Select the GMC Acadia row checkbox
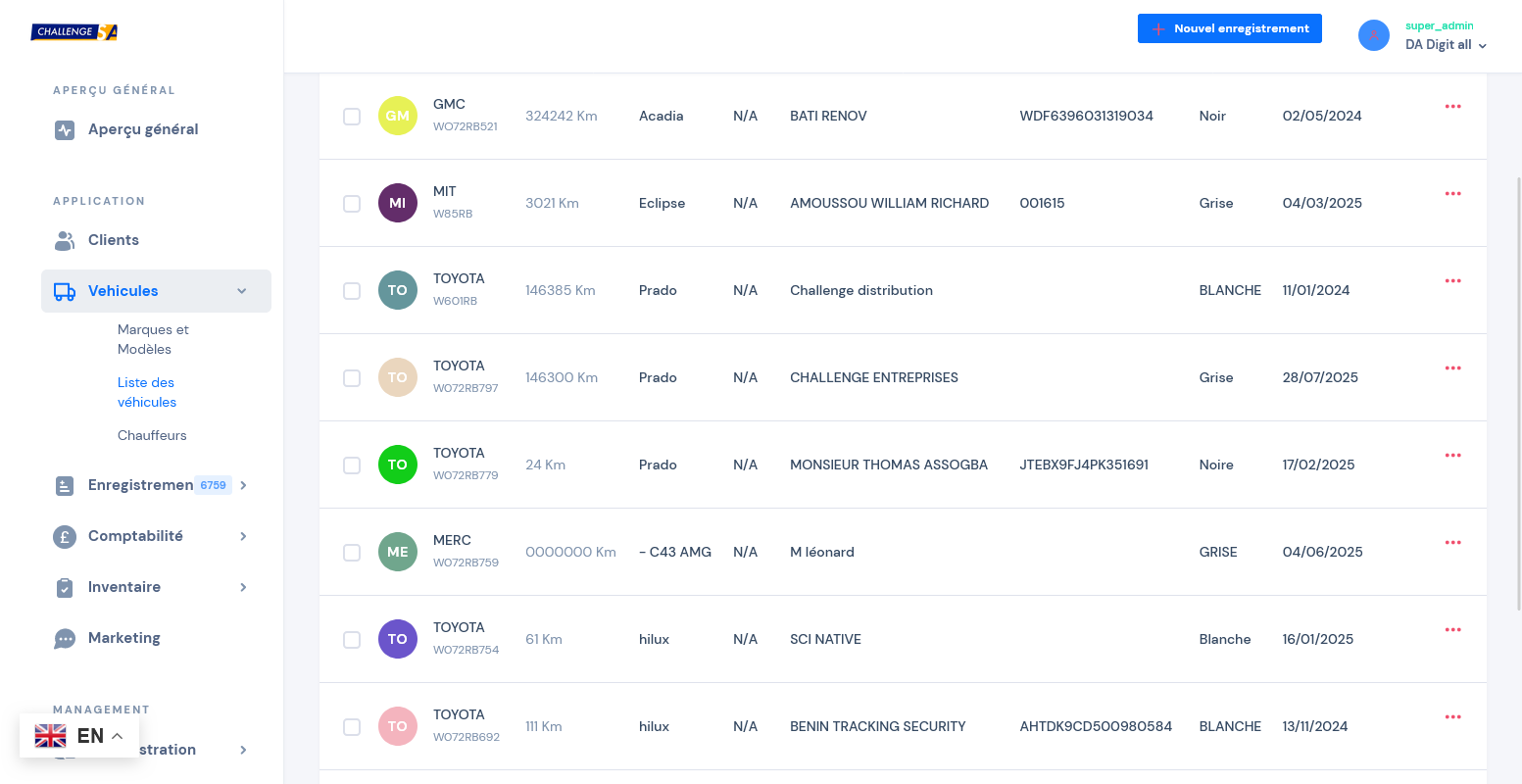Screen dimensions: 1522x784 point(352,117)
